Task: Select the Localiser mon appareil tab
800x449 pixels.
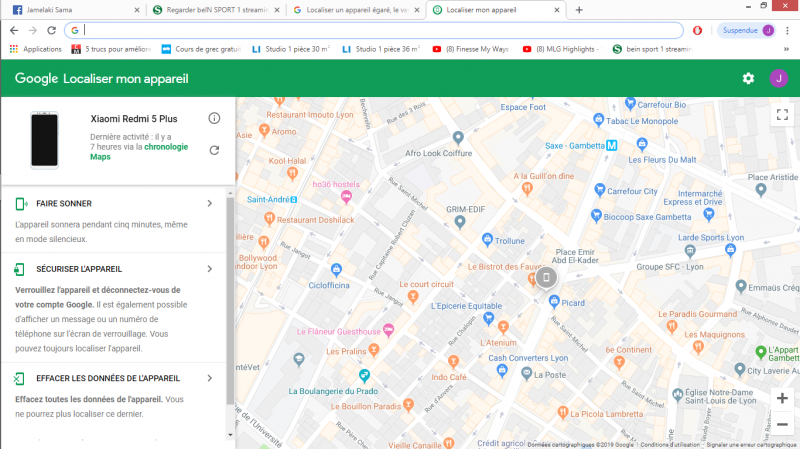Action: pyautogui.click(x=496, y=10)
